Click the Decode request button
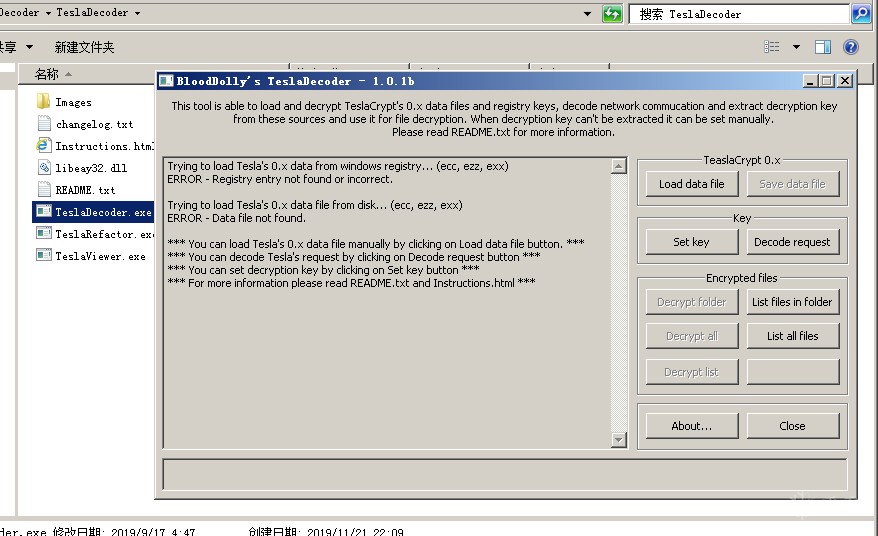This screenshot has height=536, width=878. [x=792, y=242]
